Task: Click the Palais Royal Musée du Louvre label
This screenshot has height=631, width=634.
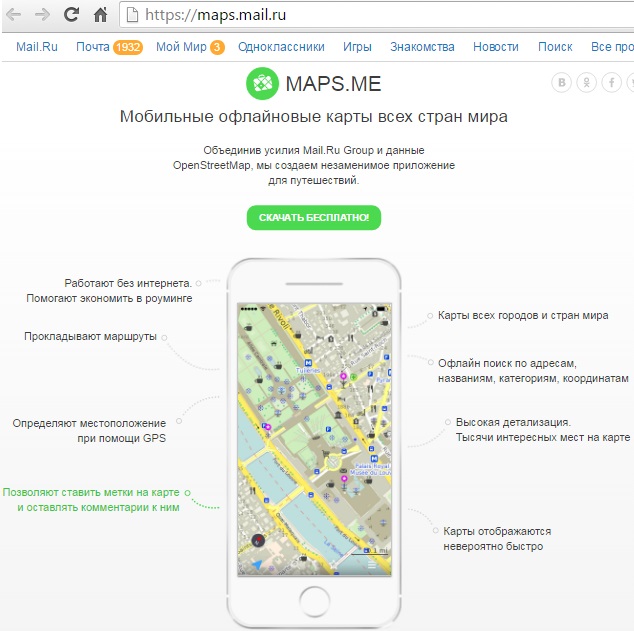Action: tap(371, 469)
